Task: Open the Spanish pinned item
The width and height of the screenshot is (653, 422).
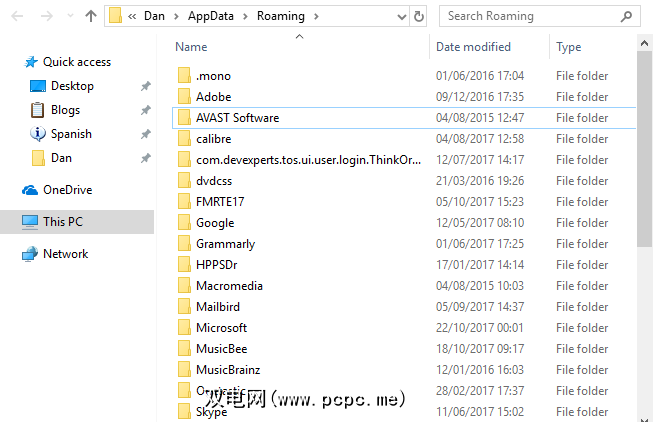Action: 71,134
